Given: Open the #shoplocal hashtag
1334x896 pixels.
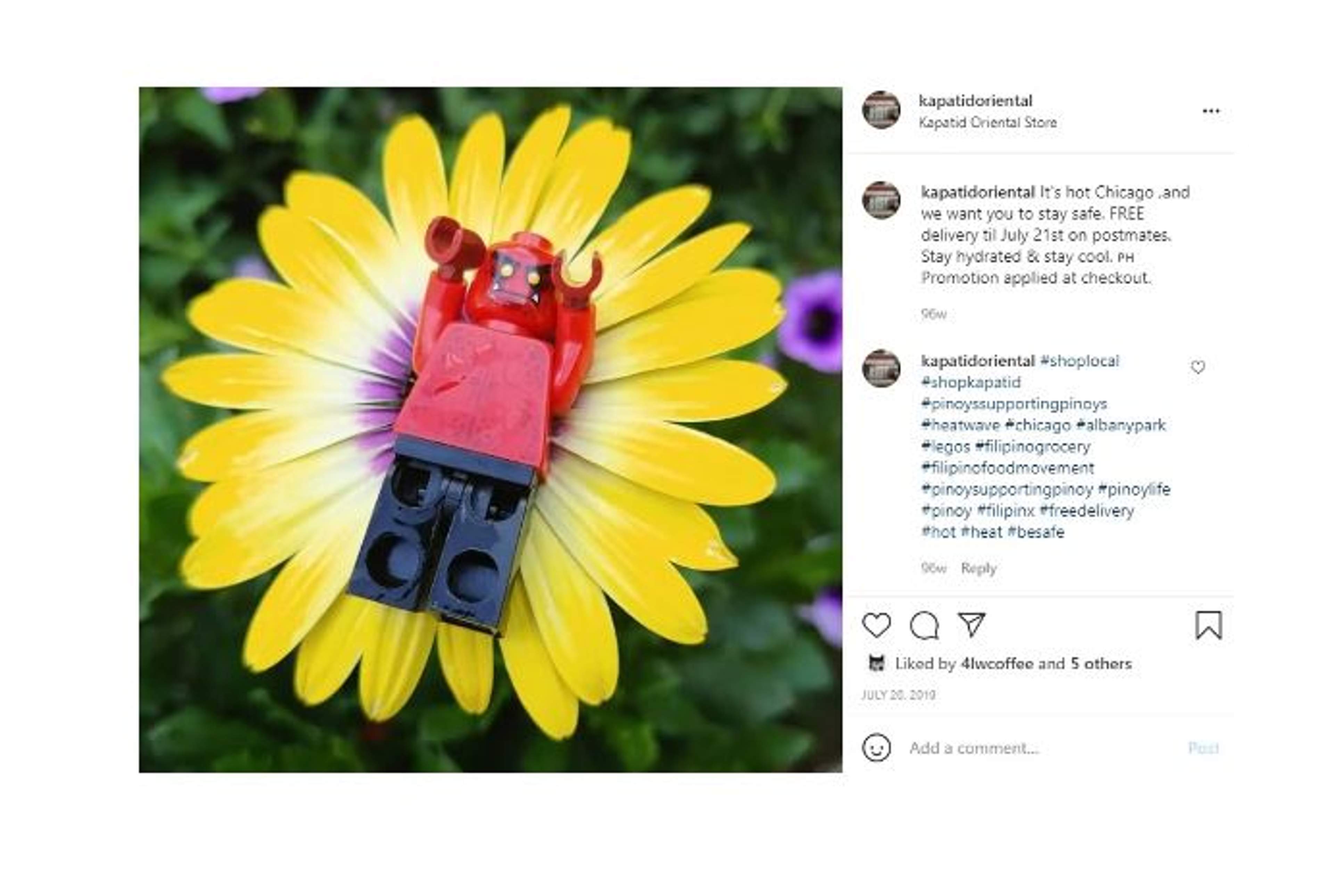Looking at the screenshot, I should click(1079, 361).
